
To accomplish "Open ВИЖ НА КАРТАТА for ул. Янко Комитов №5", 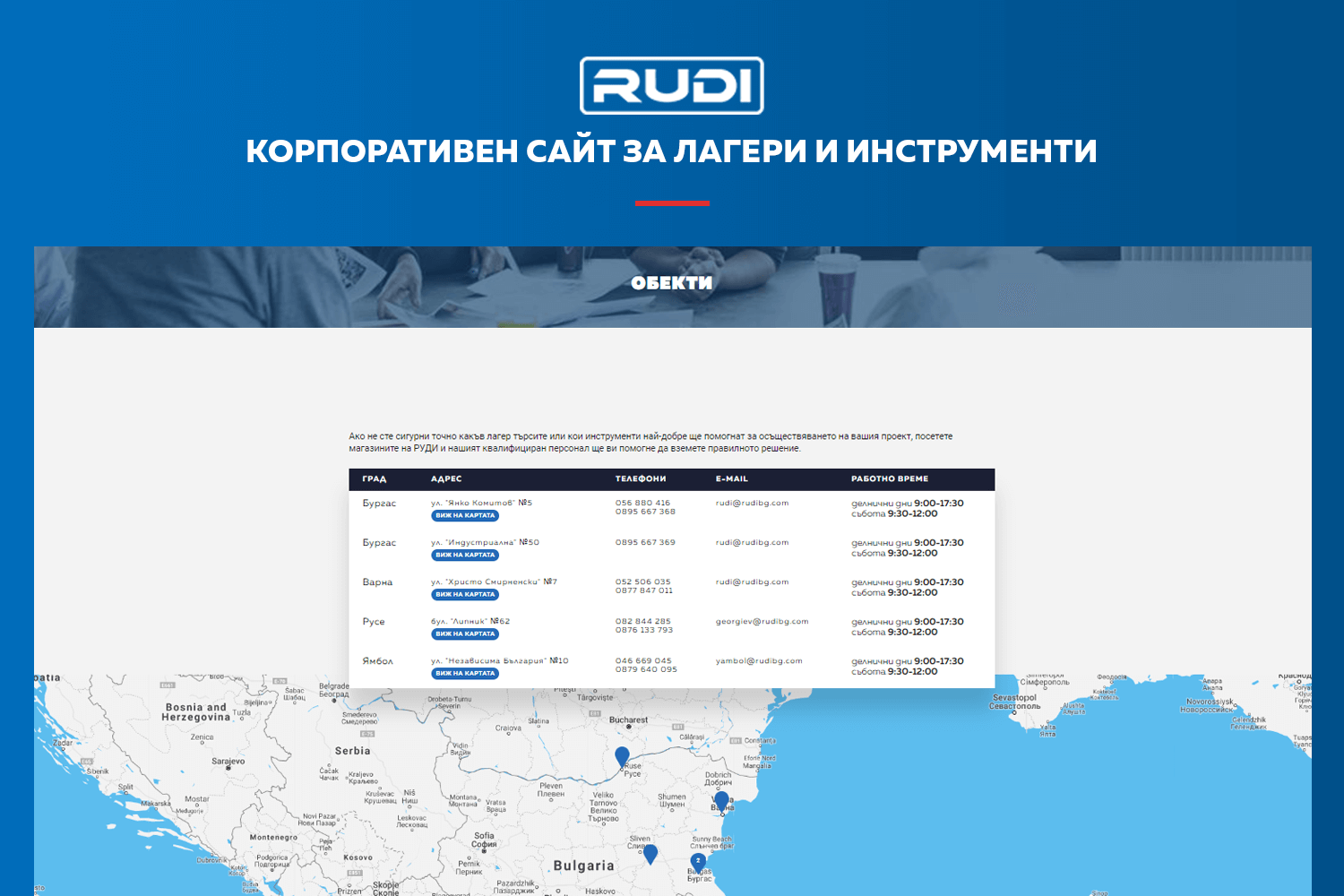I will (467, 514).
